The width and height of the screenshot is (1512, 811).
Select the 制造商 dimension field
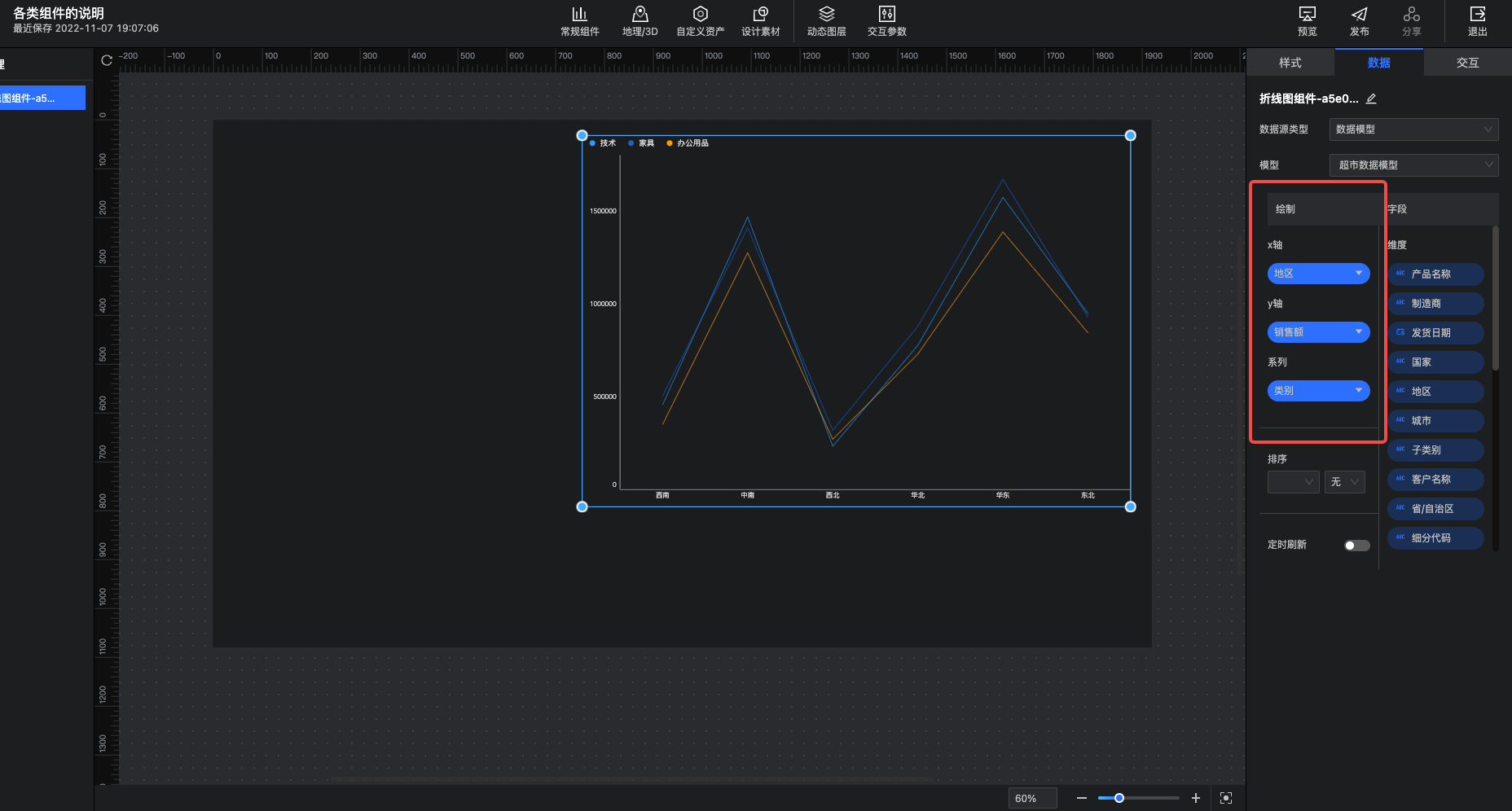click(x=1435, y=304)
